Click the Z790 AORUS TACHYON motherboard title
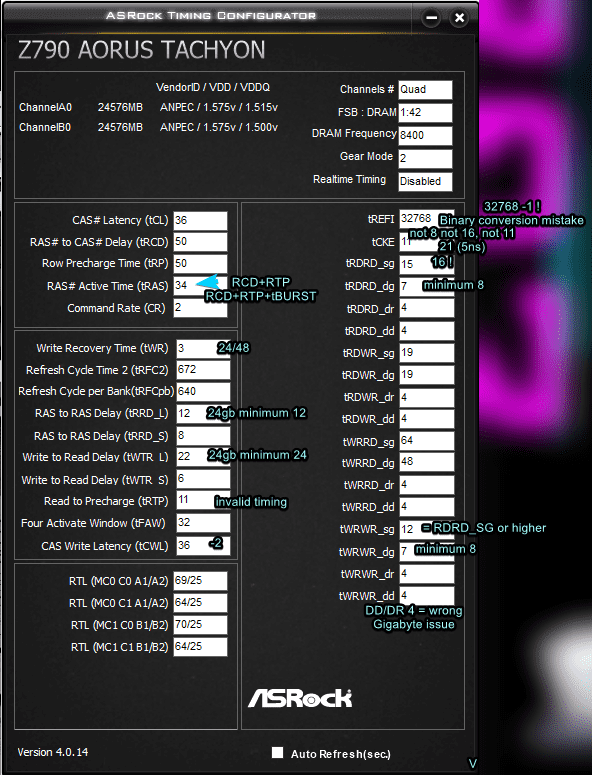 [x=142, y=50]
